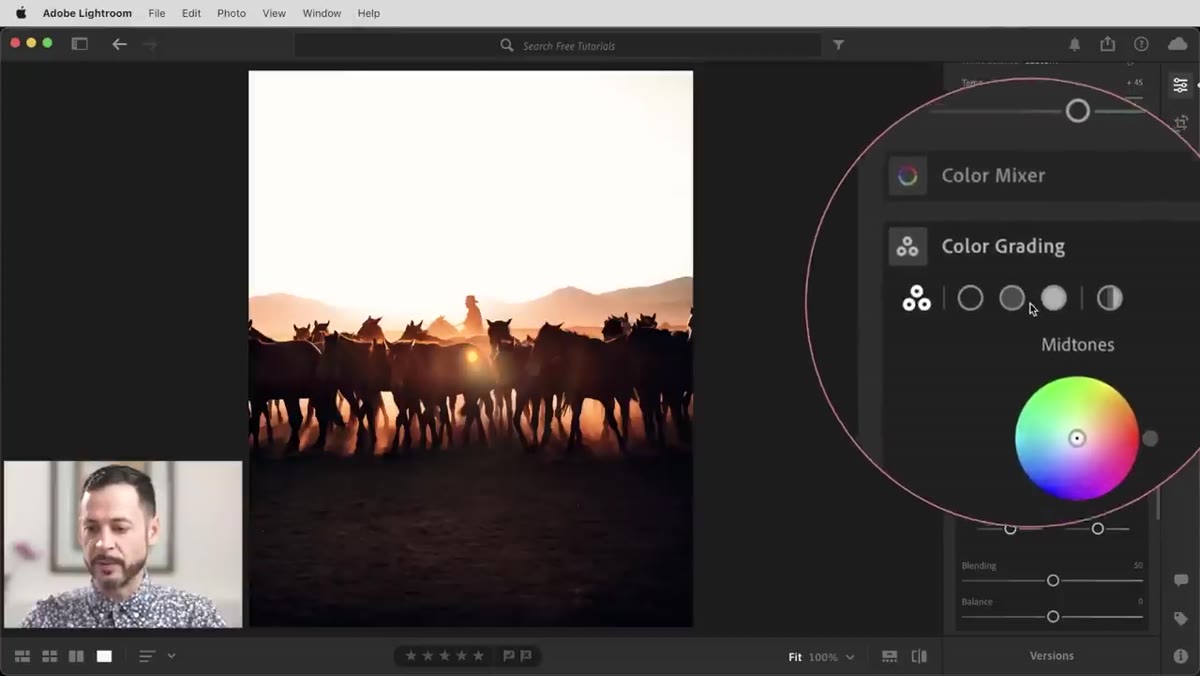Open the Edit menu
The height and width of the screenshot is (676, 1200).
tap(191, 13)
